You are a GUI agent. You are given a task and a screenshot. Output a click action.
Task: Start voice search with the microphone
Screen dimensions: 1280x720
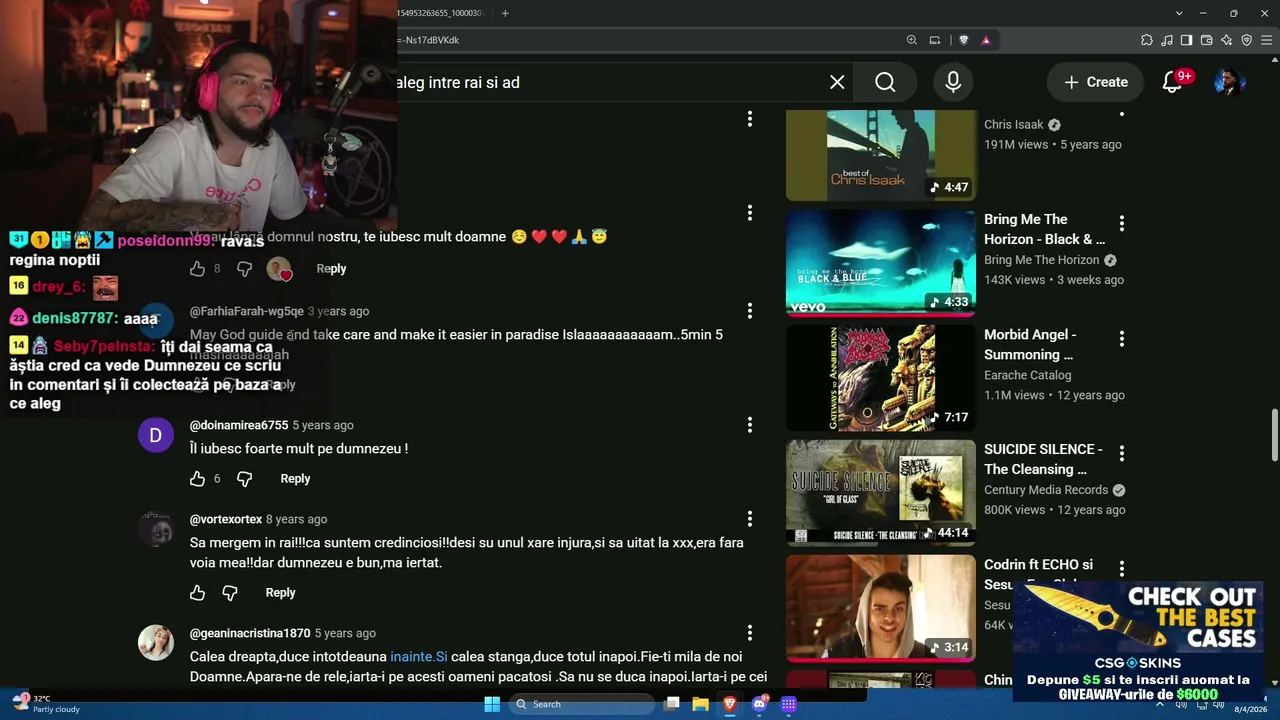tap(953, 82)
